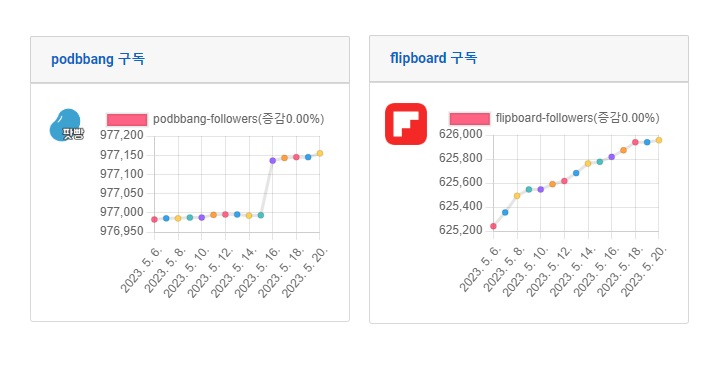Select the first pink point on flipboard chart

(x=493, y=226)
